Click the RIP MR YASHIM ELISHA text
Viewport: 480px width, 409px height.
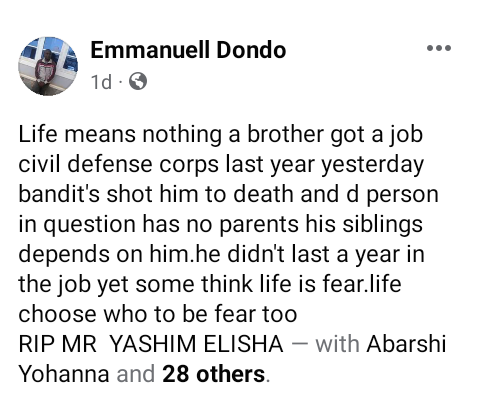pyautogui.click(x=151, y=344)
